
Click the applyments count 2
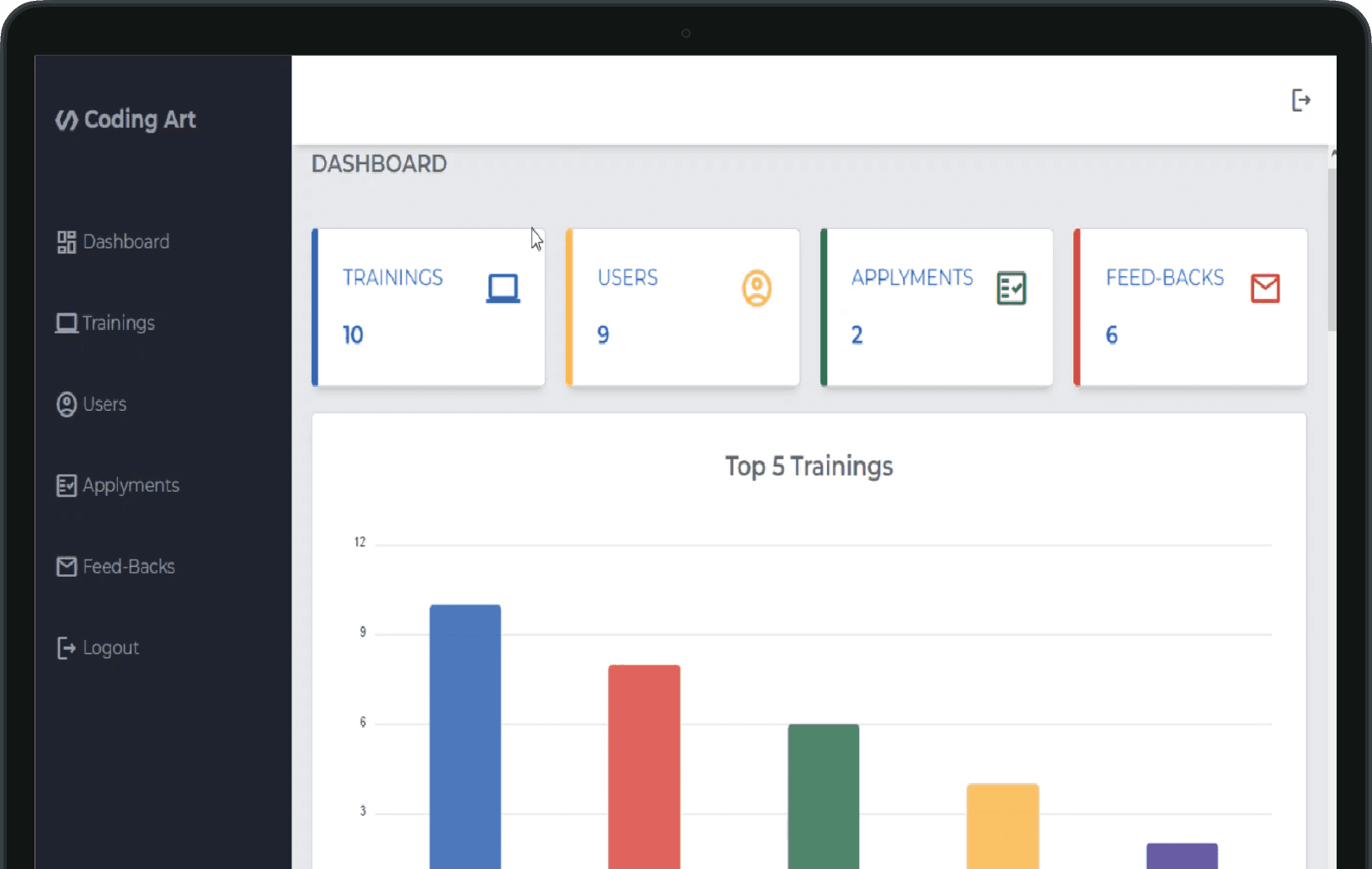tap(857, 335)
